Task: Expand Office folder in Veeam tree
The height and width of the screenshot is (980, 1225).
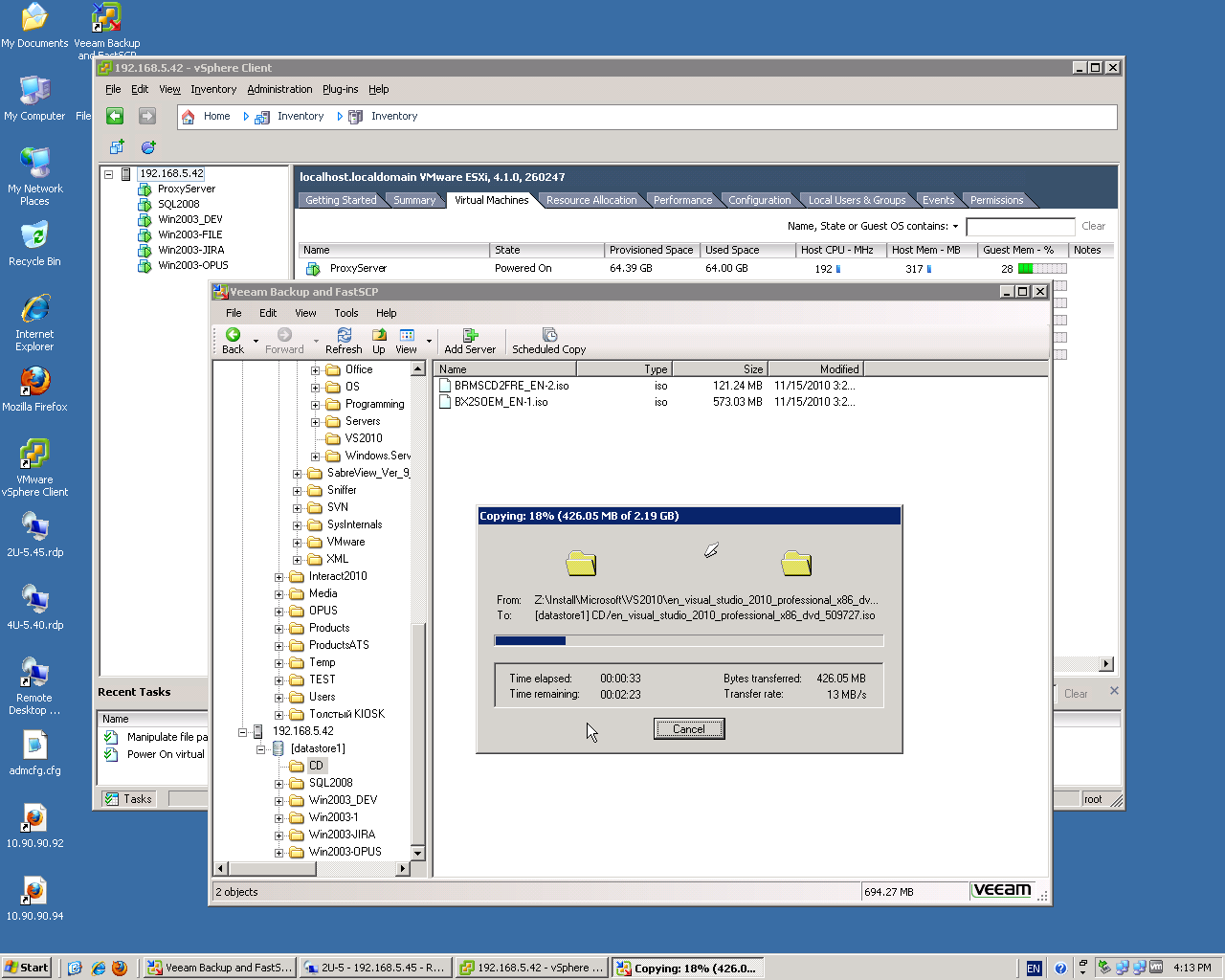Action: 316,370
